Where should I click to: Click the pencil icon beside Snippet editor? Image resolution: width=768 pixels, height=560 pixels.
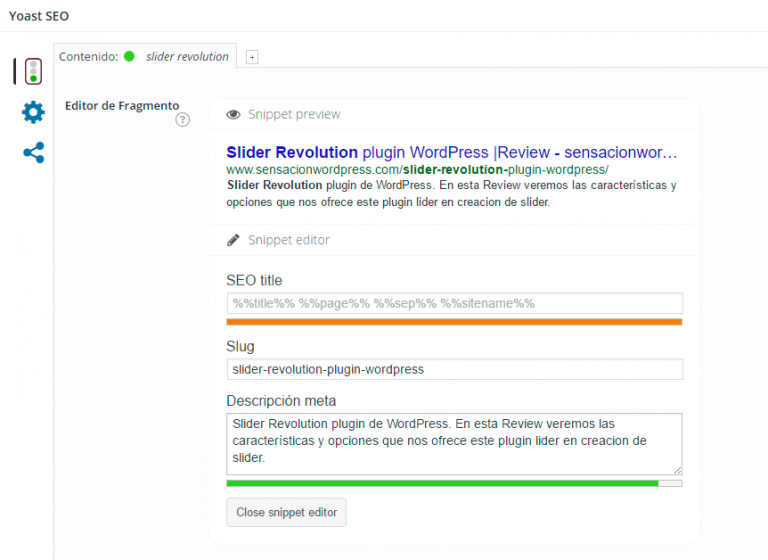coord(233,240)
